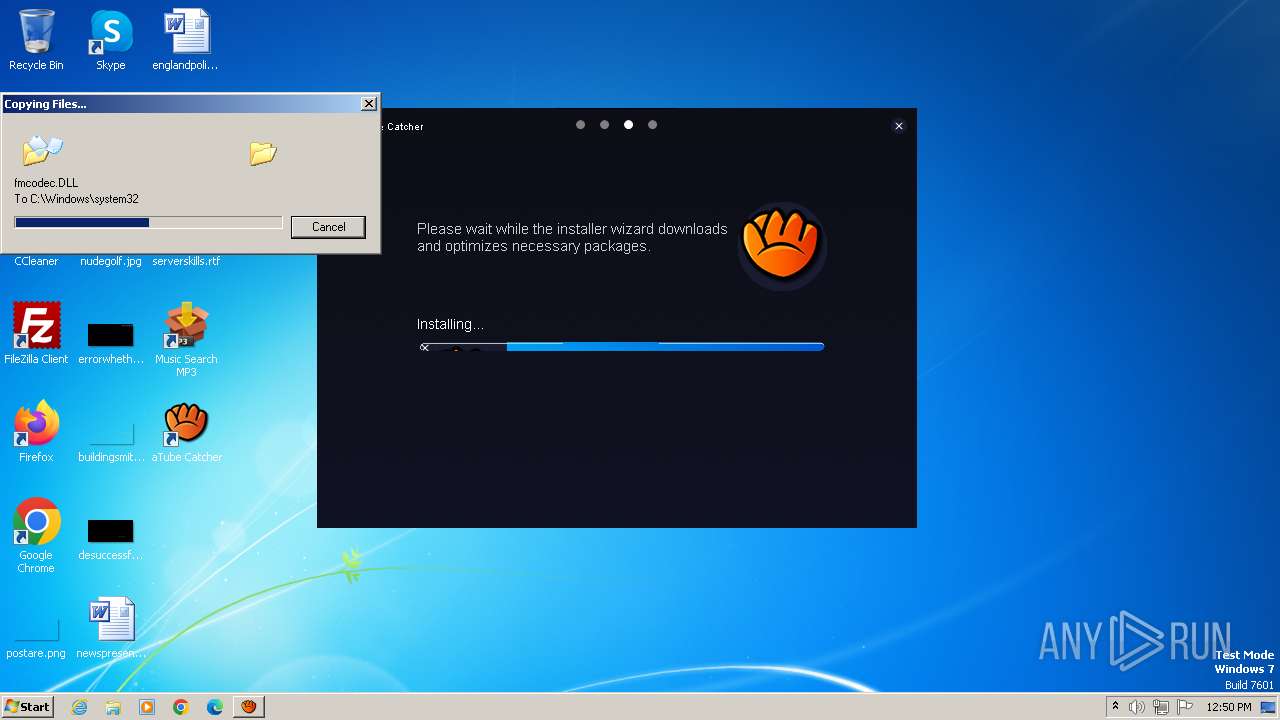Screen dimensions: 1280x720
Task: Open the Skype desktop shortcut
Action: [110, 40]
